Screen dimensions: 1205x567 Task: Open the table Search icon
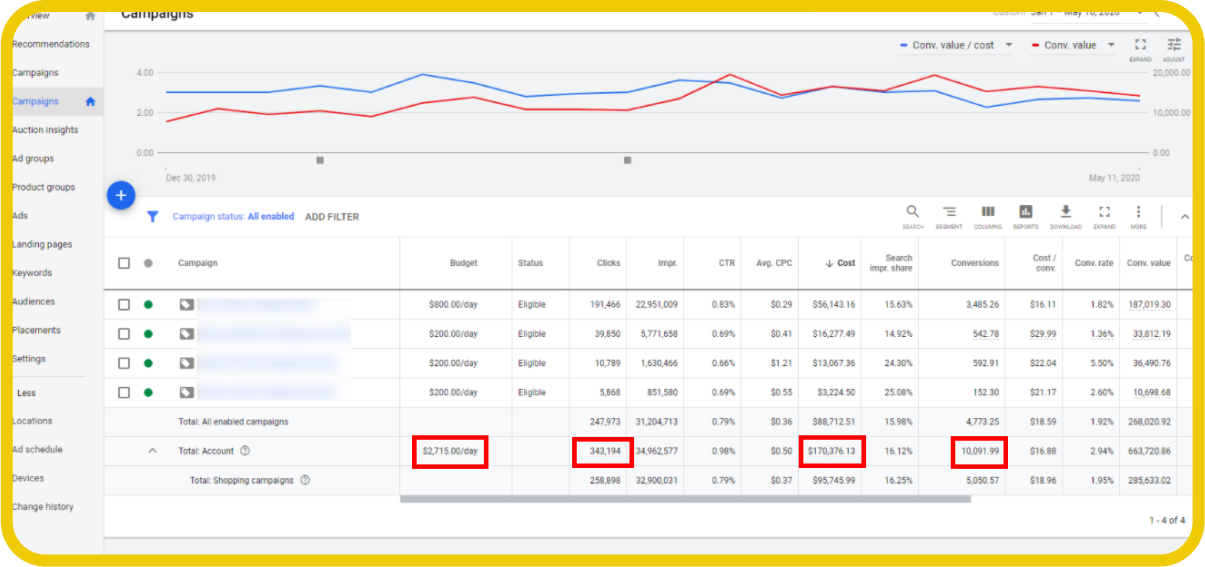pyautogui.click(x=912, y=214)
